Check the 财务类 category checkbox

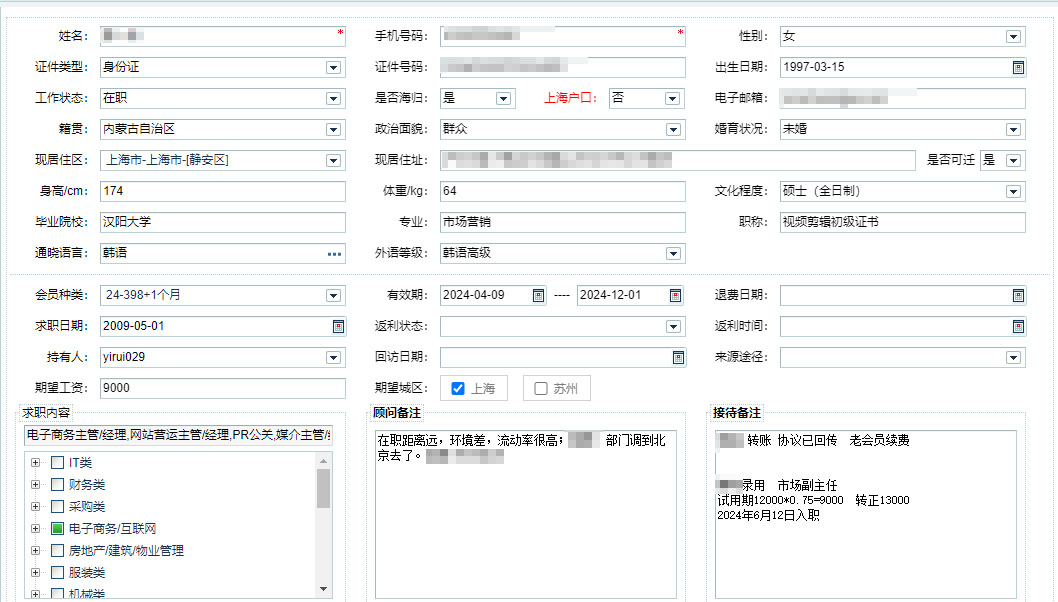click(x=57, y=485)
